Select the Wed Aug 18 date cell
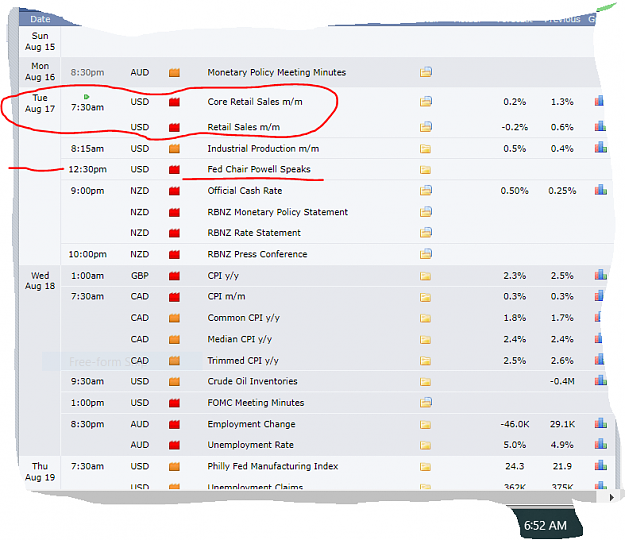This screenshot has width=625, height=540. (40, 281)
